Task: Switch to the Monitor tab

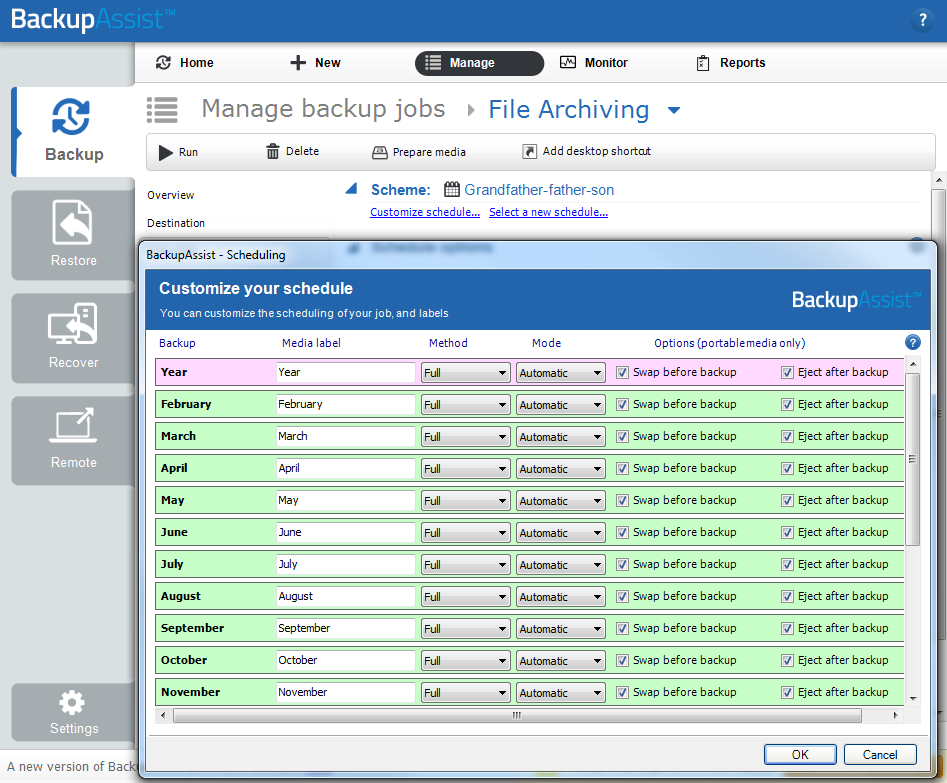Action: (594, 63)
